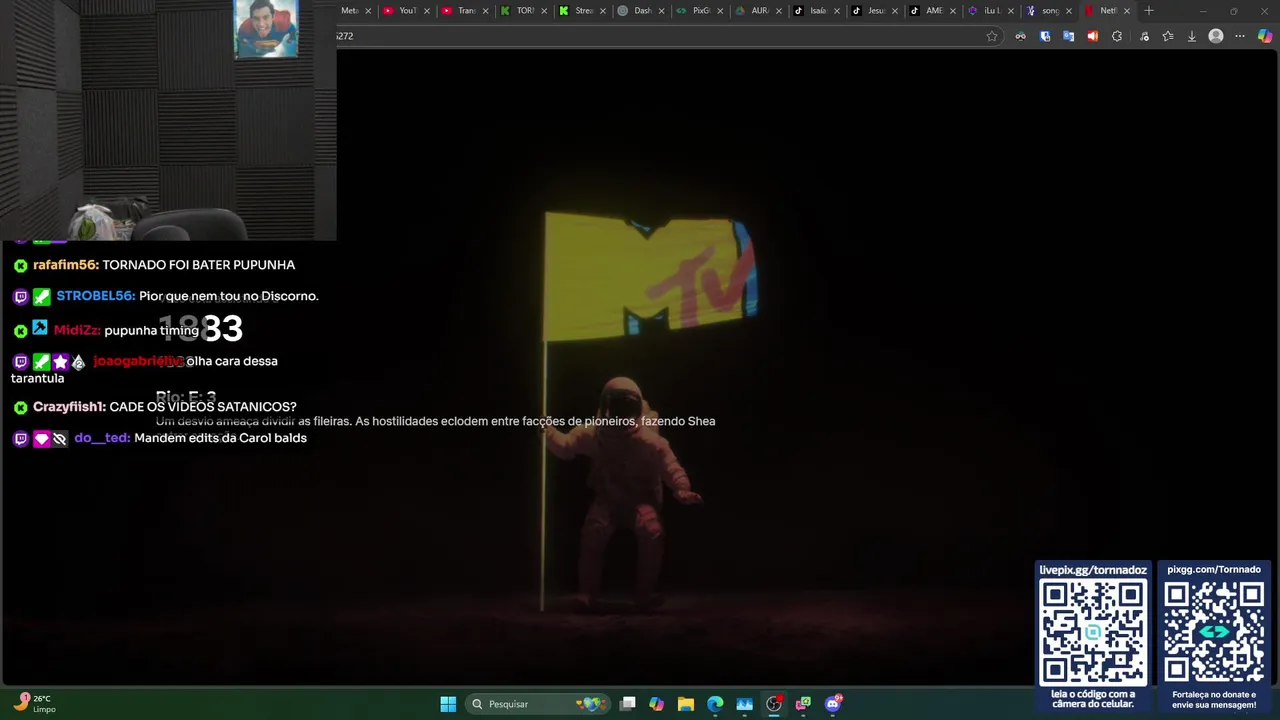Click the Crazyfiish1 chat username
Screen dimensions: 1280x720
tap(69, 407)
